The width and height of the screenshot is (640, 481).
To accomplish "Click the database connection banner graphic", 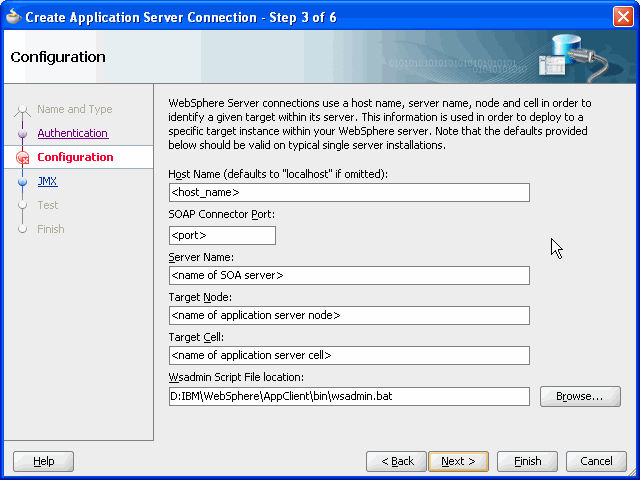I will coord(573,57).
